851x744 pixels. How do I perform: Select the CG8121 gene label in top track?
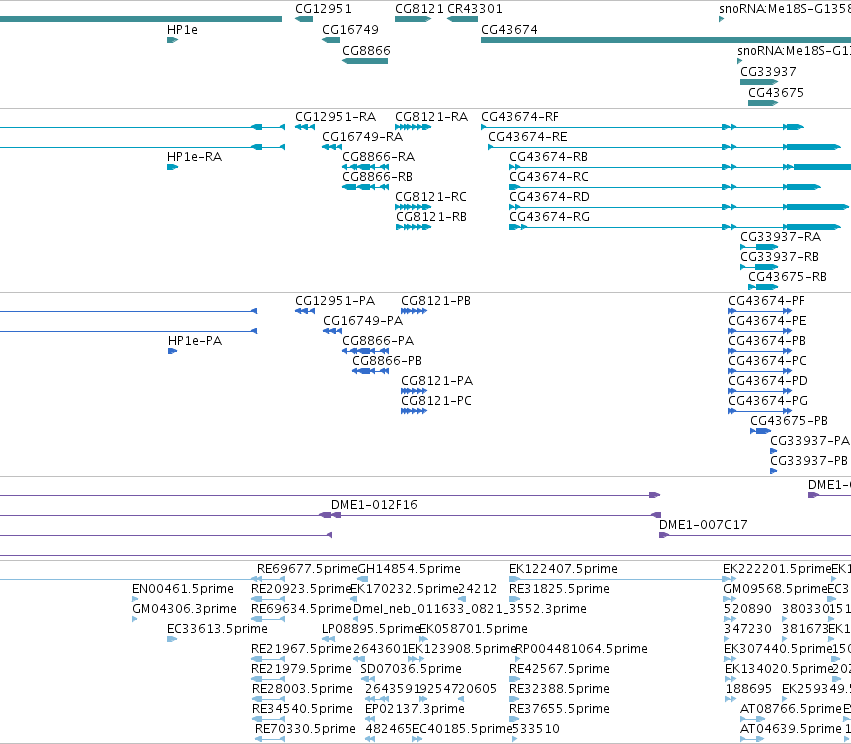(419, 9)
